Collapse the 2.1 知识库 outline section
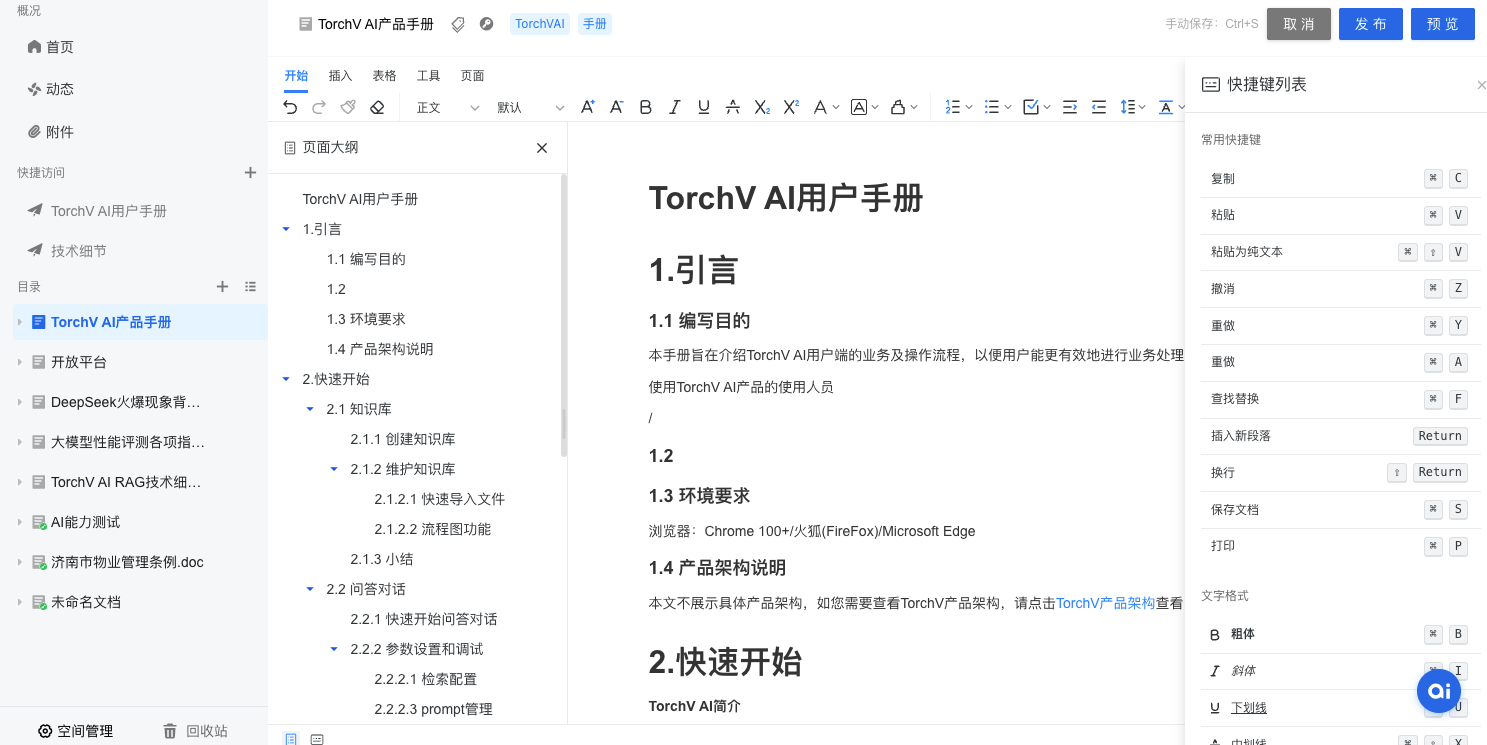Image resolution: width=1487 pixels, height=745 pixels. pos(310,409)
